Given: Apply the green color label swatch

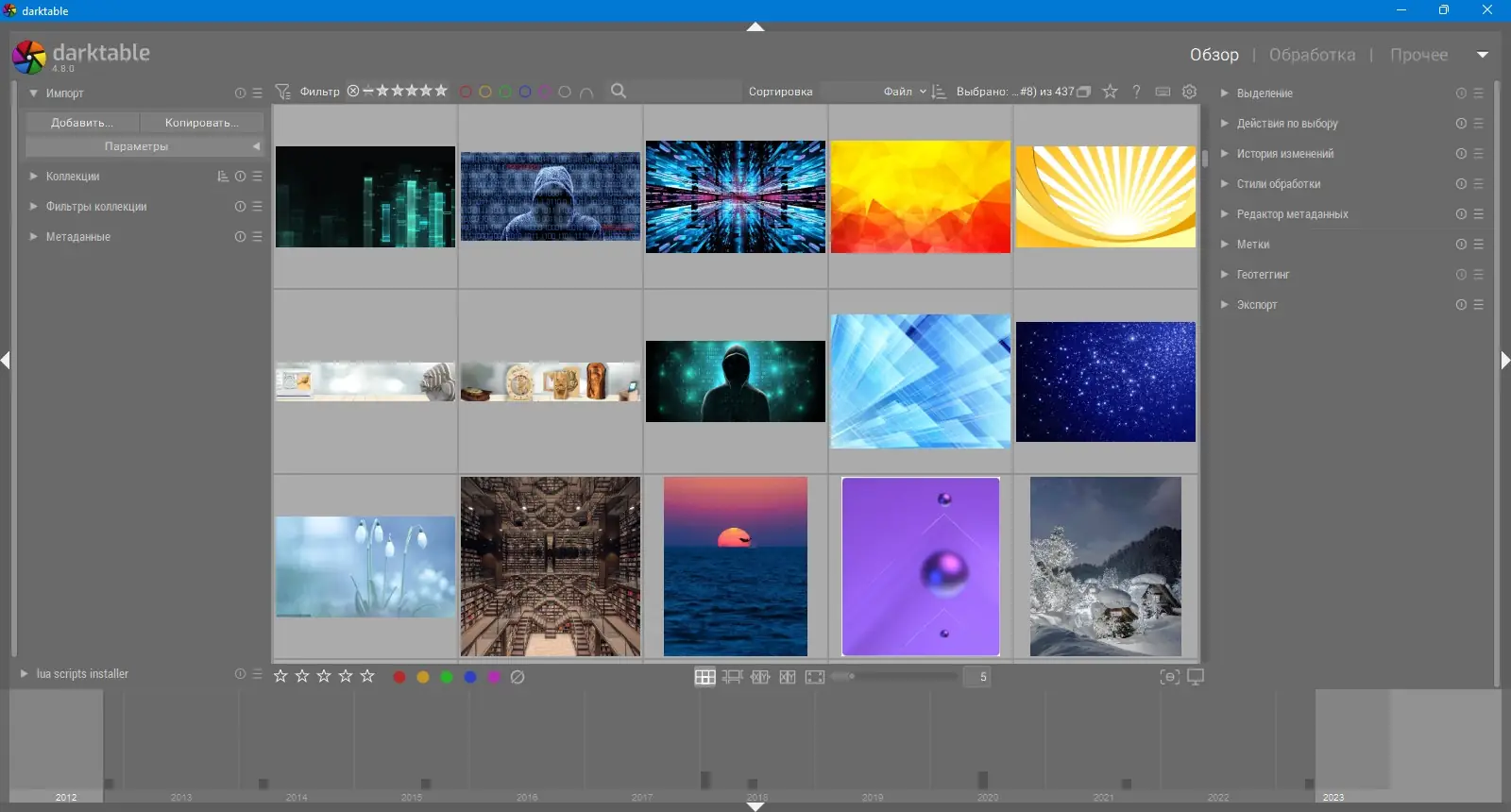Looking at the screenshot, I should (x=447, y=677).
